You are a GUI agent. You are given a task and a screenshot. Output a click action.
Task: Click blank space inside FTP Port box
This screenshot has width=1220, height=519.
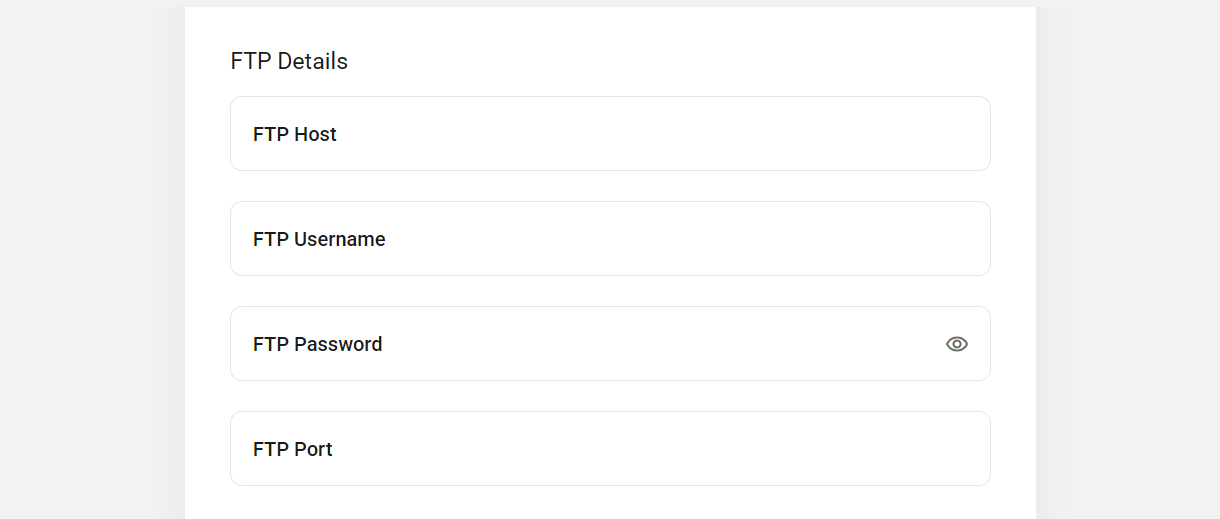[660, 449]
